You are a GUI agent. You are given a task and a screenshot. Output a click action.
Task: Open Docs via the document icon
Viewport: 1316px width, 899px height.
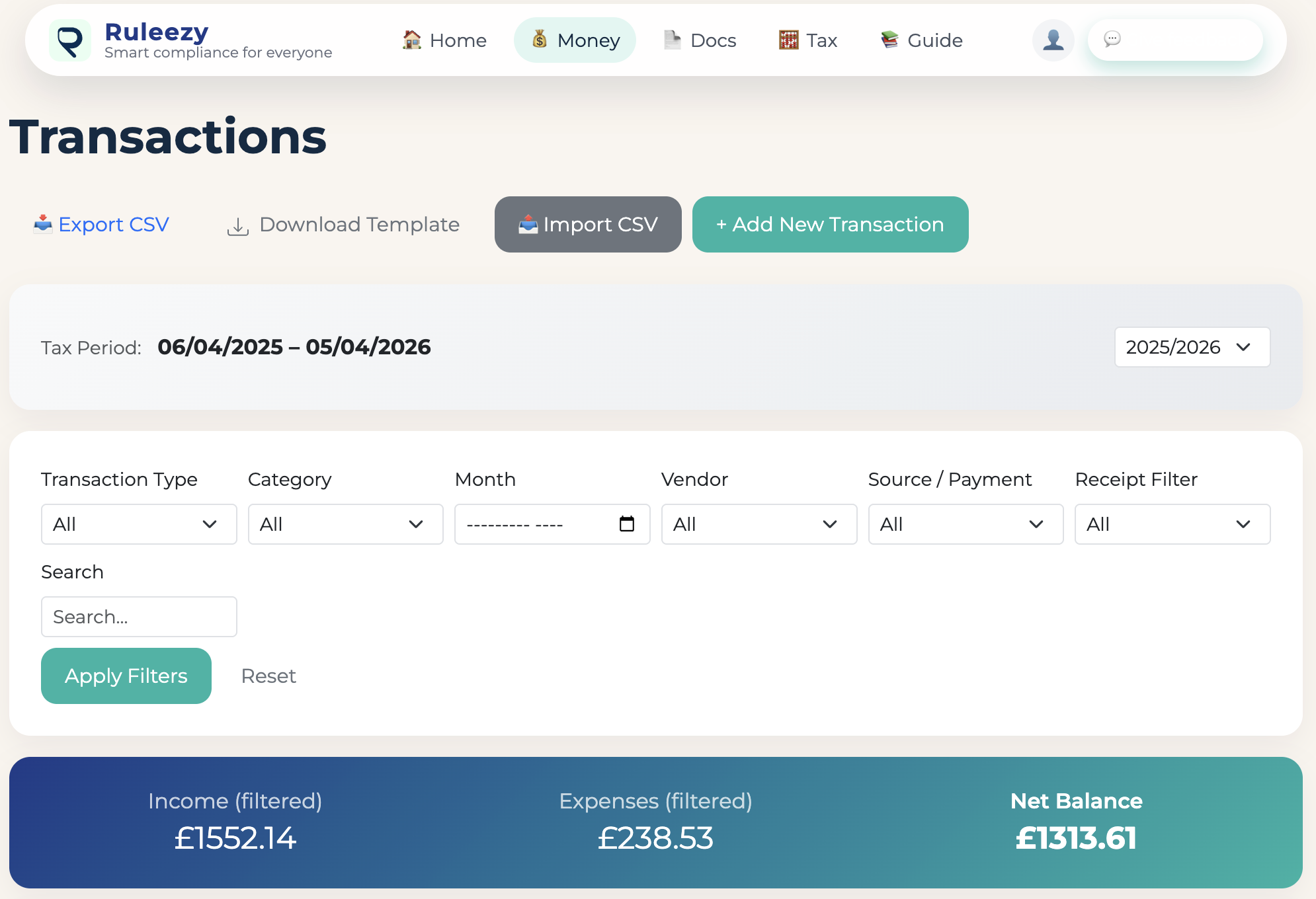671,40
